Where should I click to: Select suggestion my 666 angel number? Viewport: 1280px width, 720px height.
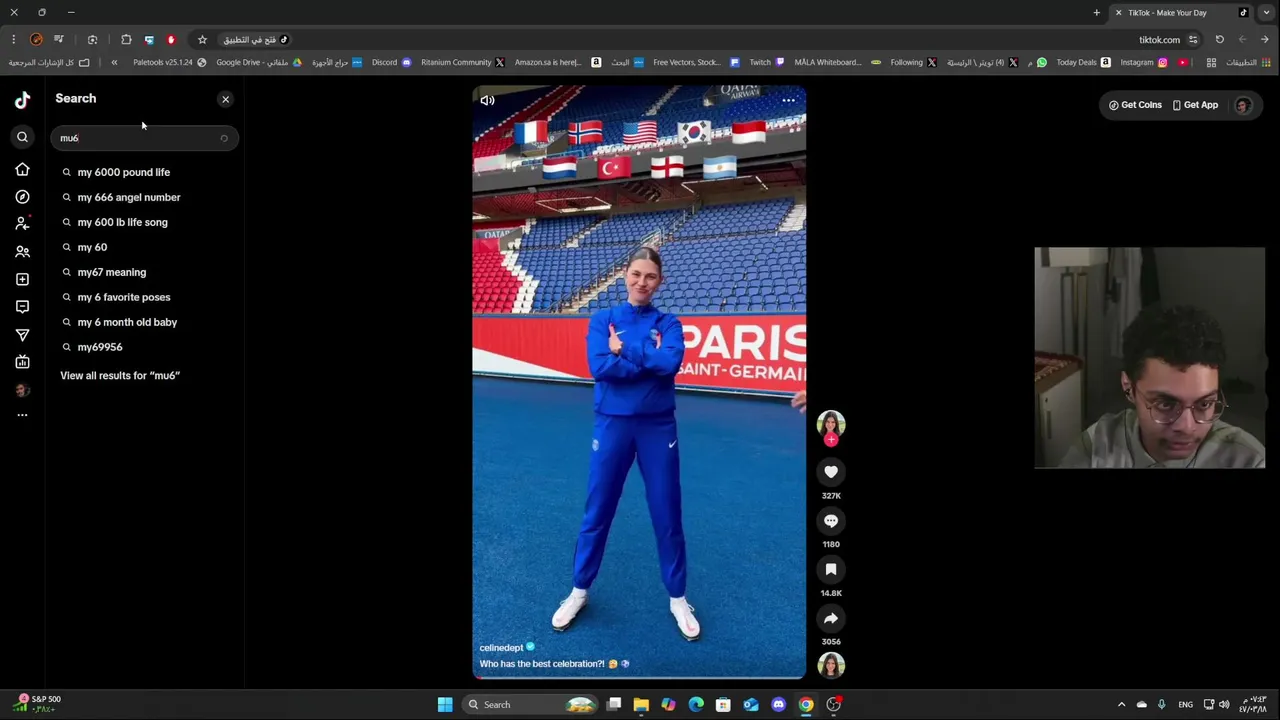click(x=129, y=197)
